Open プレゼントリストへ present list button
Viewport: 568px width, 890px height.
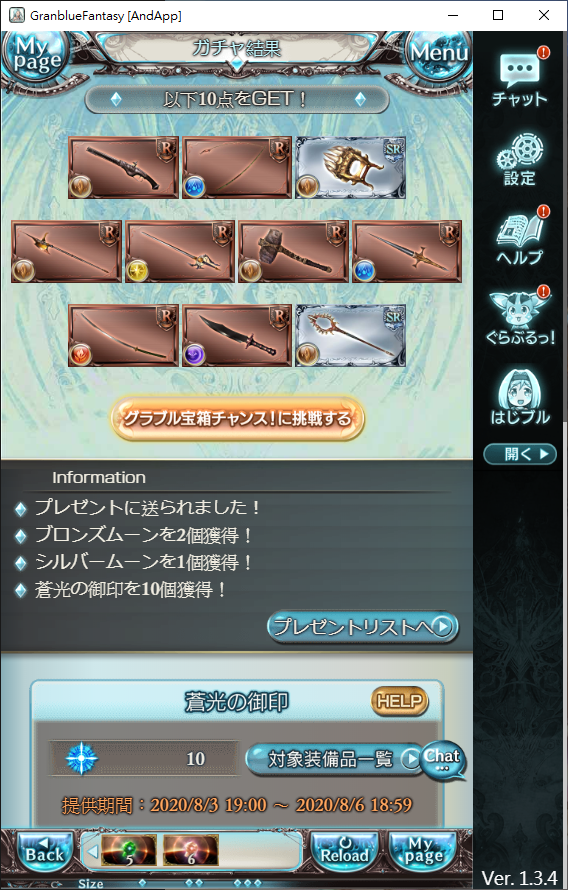[x=363, y=627]
